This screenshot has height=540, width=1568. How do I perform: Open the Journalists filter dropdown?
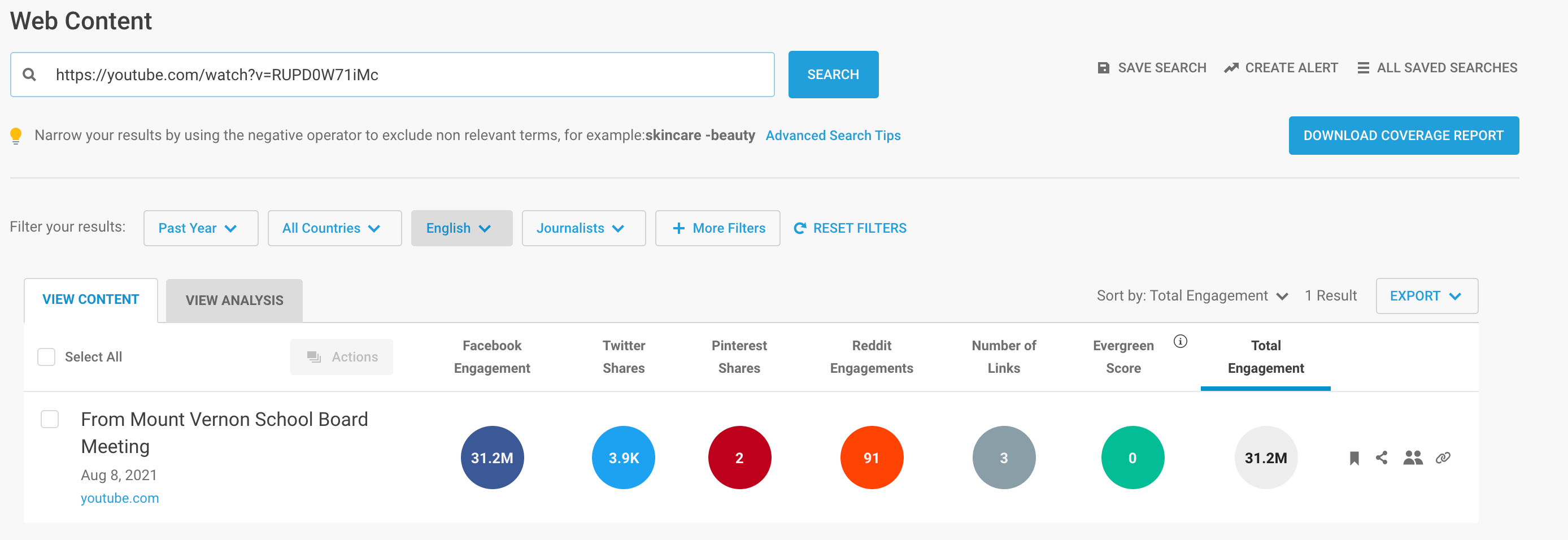pyautogui.click(x=583, y=228)
